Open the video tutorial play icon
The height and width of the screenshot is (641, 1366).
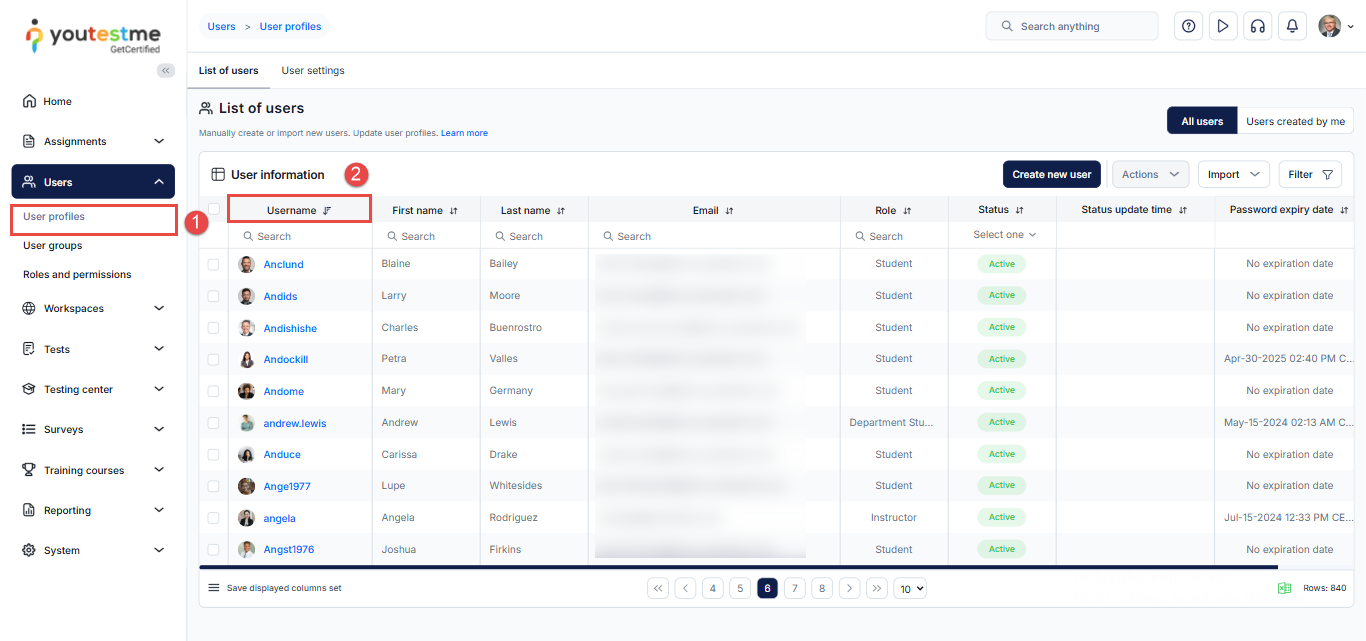click(x=1222, y=26)
